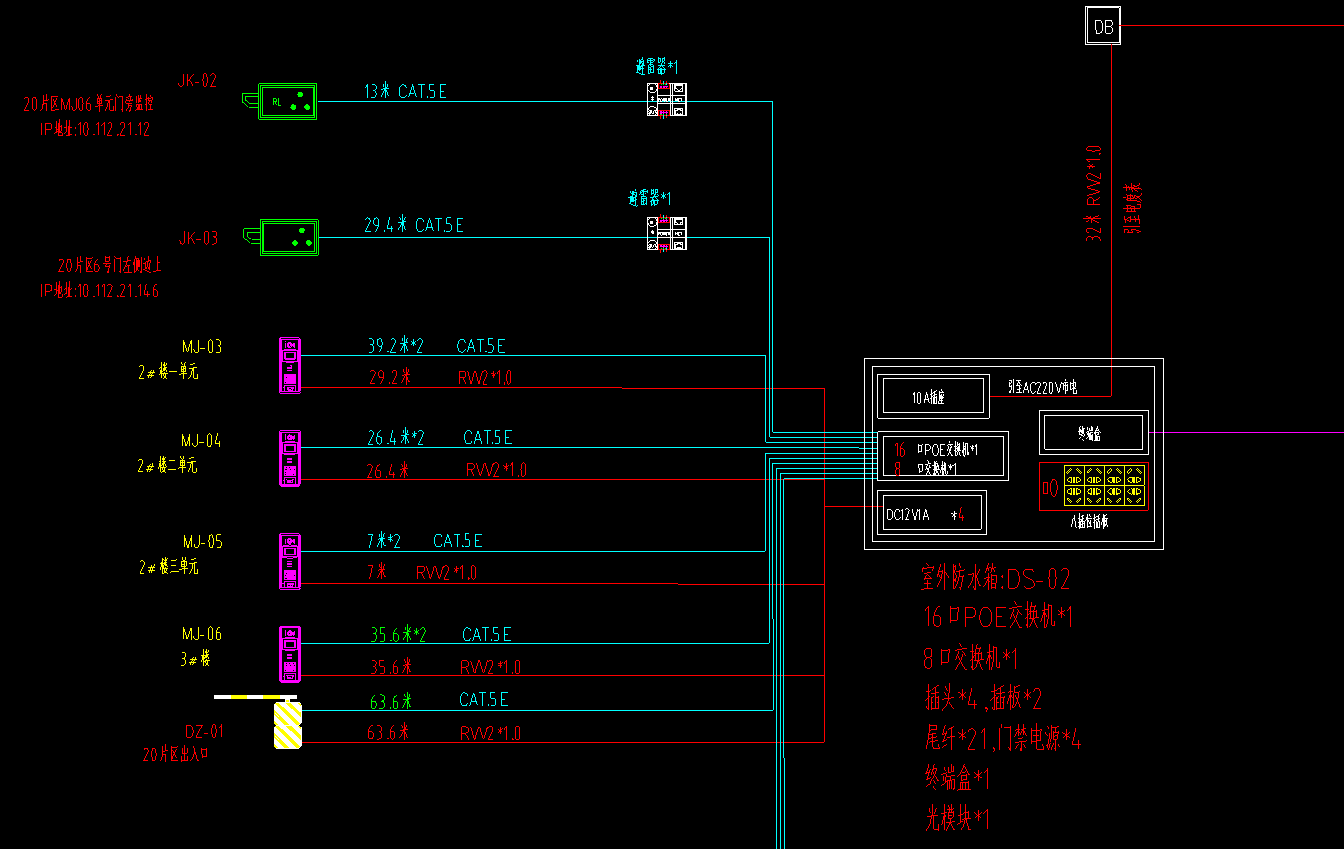Image resolution: width=1344 pixels, height=849 pixels.
Task: Select the 光模块*1 text line
Action: (x=956, y=819)
